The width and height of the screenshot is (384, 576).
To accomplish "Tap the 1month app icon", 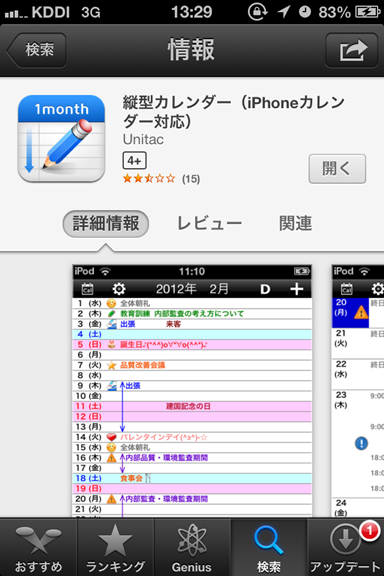I will [61, 138].
